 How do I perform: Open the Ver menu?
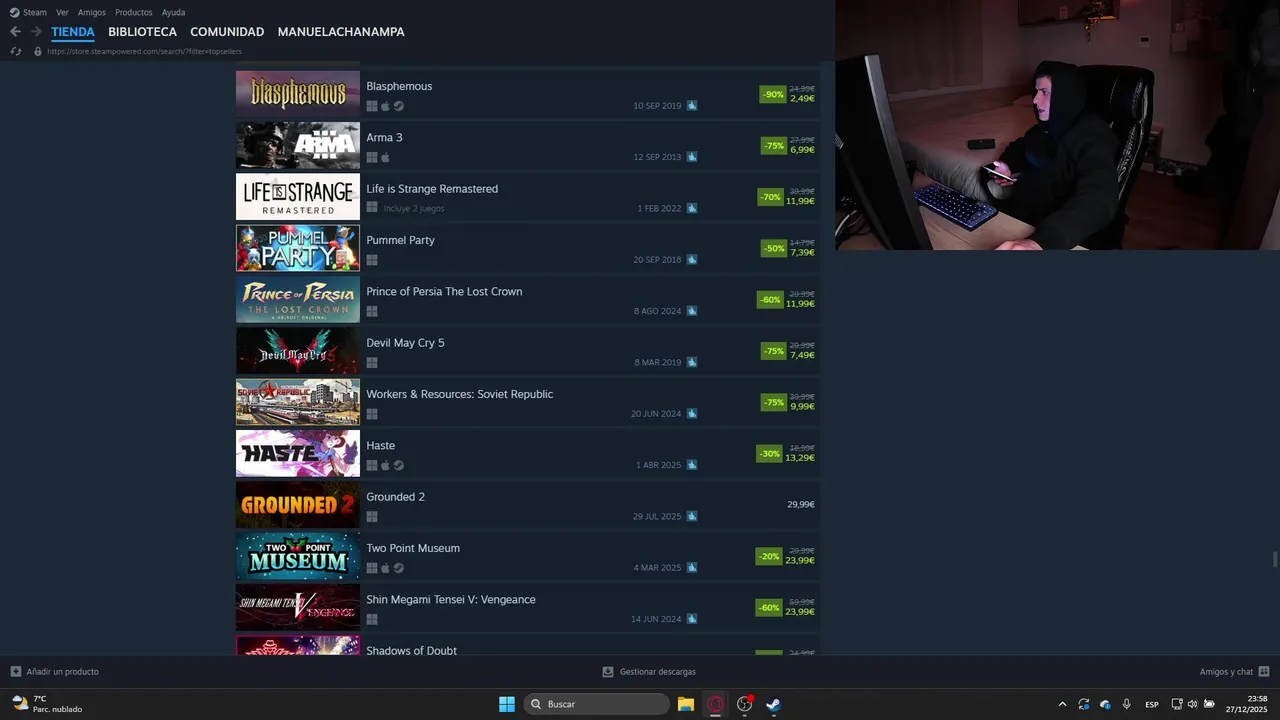63,12
